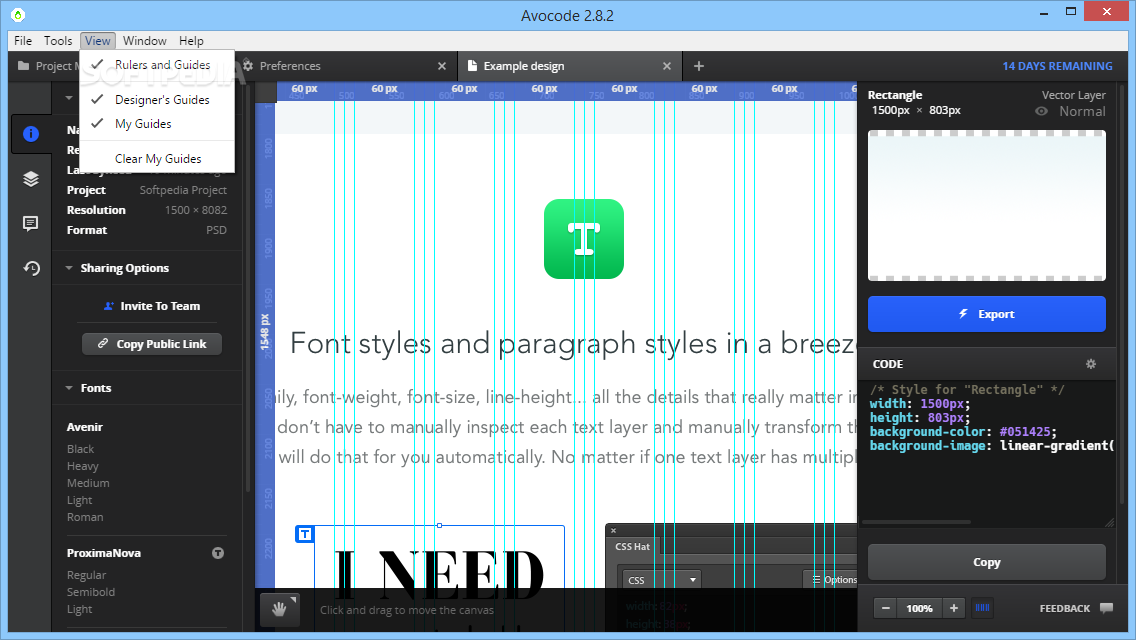Click Invite To Team
Screen dimensions: 1136x640
152,306
